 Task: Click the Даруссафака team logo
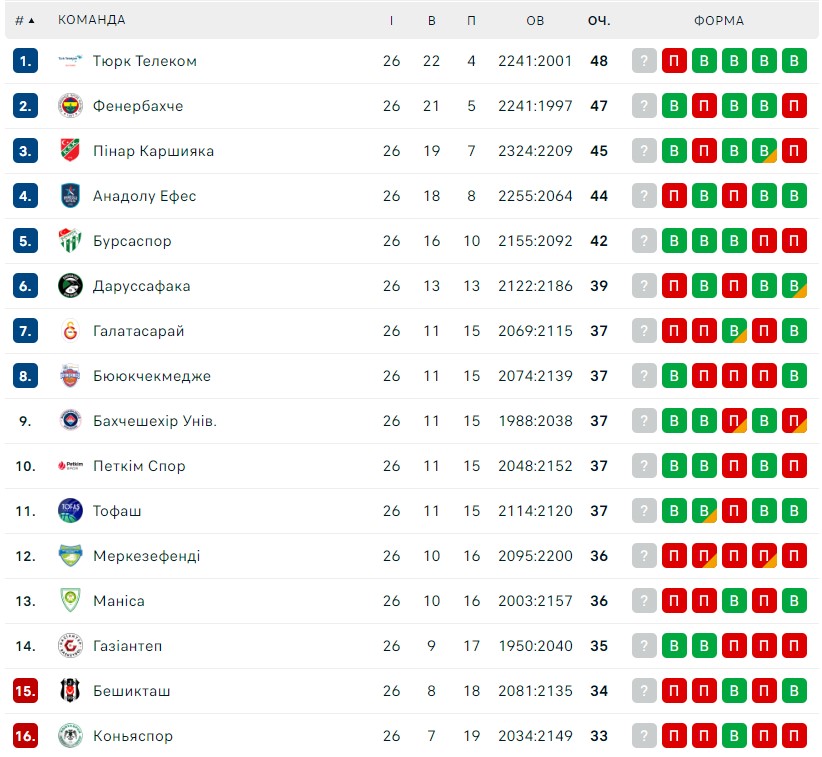[x=70, y=286]
